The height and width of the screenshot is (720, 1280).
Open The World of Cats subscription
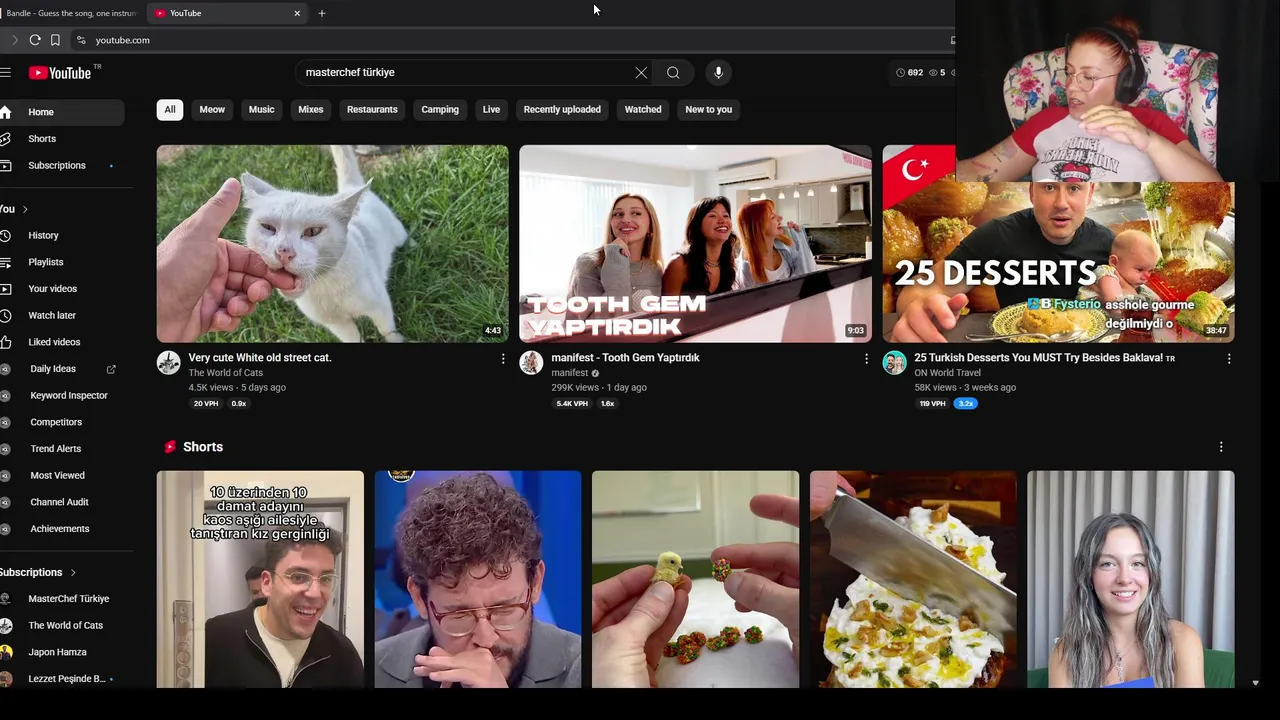(x=61, y=625)
